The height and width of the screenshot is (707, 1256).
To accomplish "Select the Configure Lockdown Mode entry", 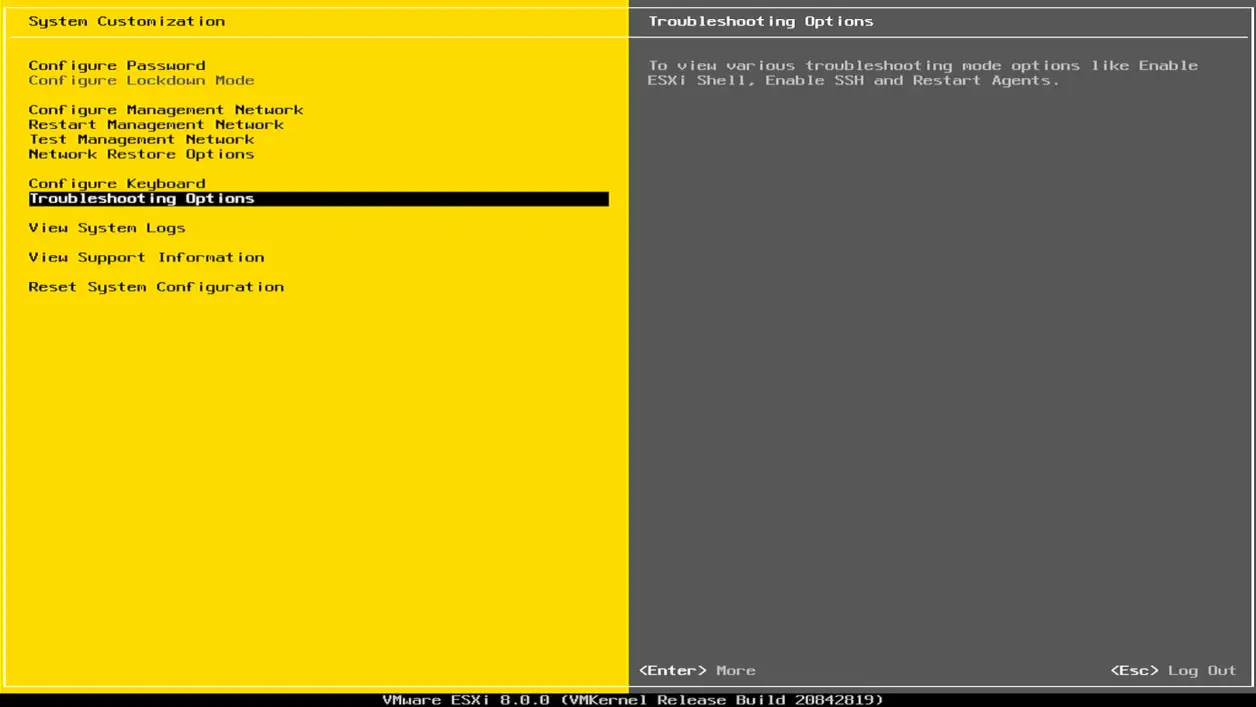I will tap(141, 80).
